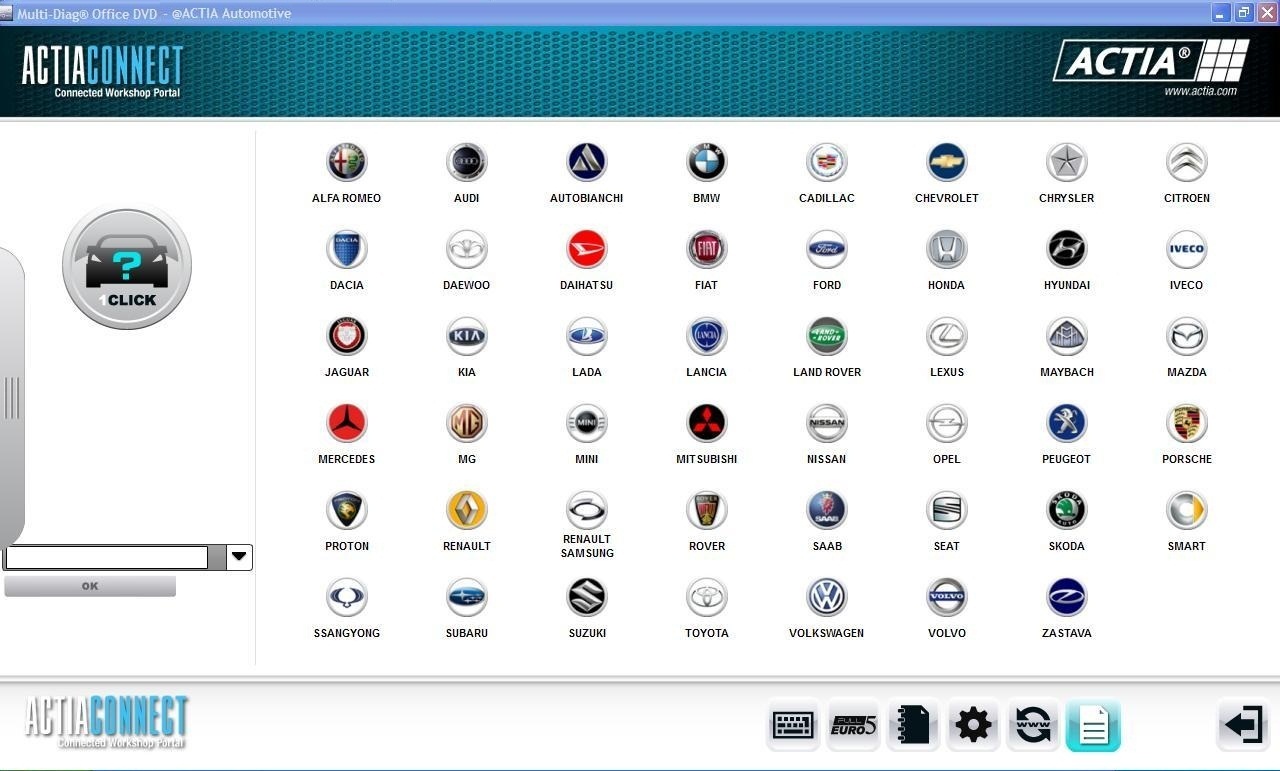
Task: Restore down the Multi-Diag window
Action: [x=1244, y=13]
